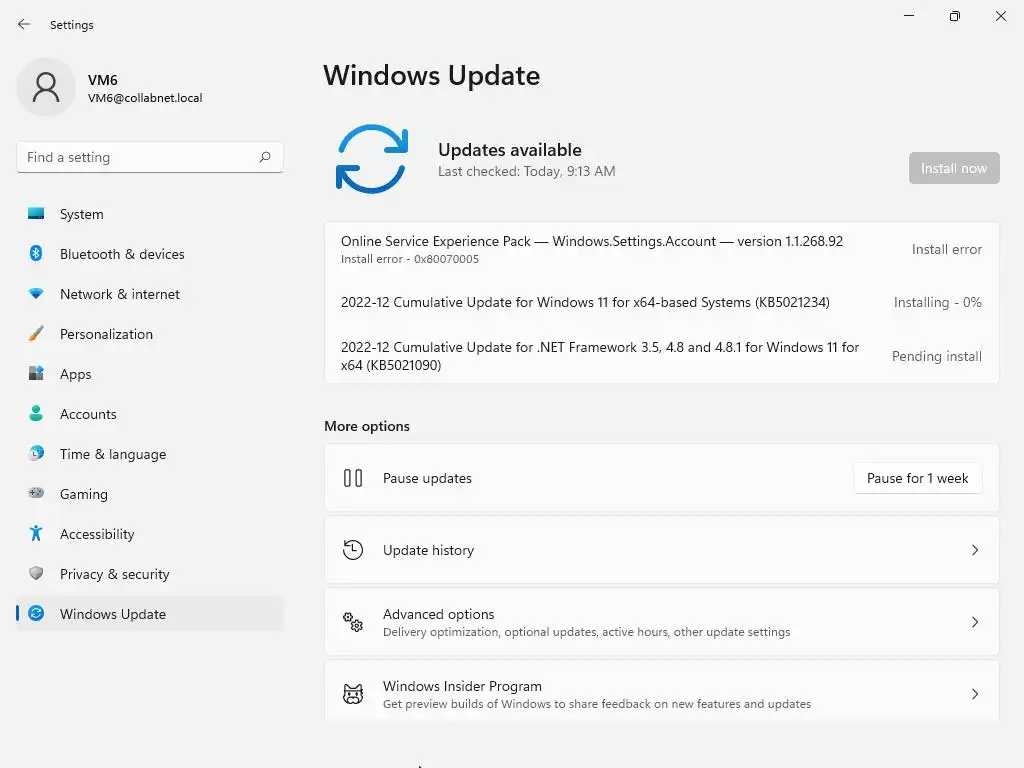Expand Windows Insider Program chevron
1024x768 pixels.
[x=974, y=694]
